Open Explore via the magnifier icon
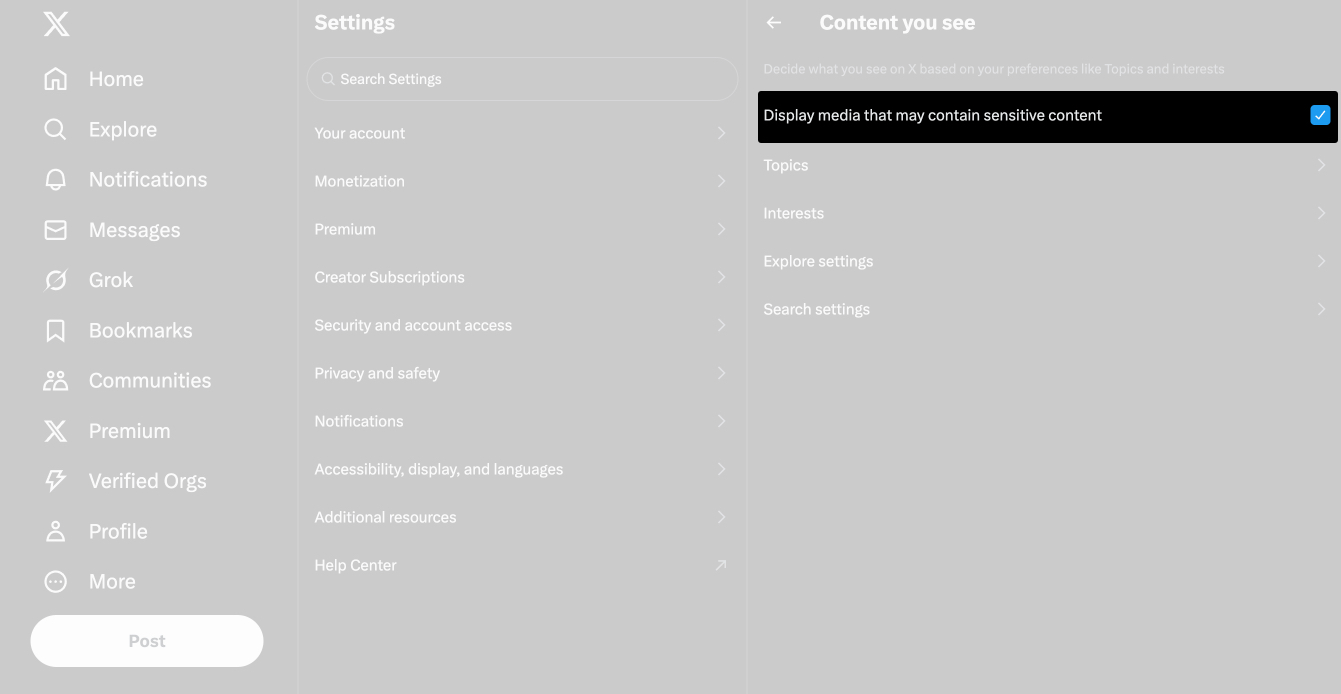The image size is (1341, 694). tap(56, 129)
